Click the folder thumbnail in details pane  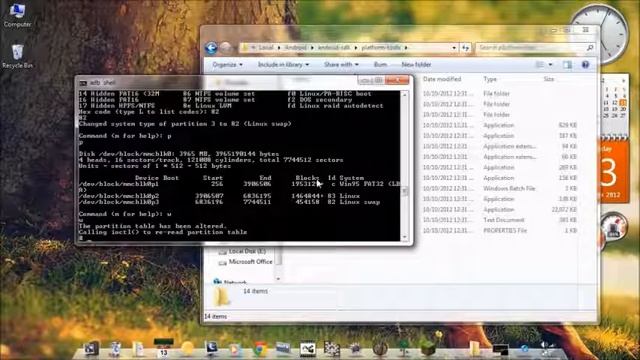click(x=222, y=297)
